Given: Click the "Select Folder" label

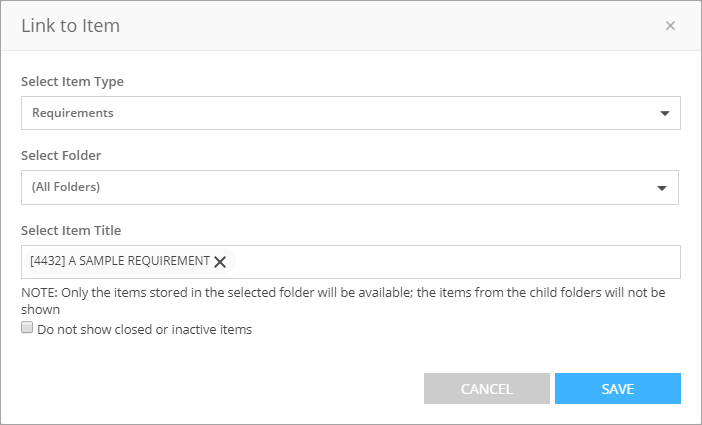Looking at the screenshot, I should (61, 155).
